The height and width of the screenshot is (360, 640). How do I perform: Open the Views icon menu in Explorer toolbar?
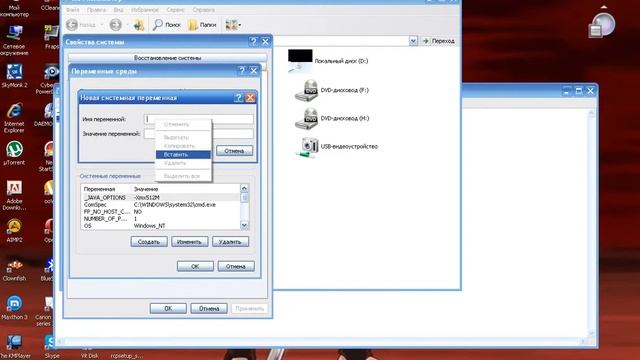coord(233,25)
